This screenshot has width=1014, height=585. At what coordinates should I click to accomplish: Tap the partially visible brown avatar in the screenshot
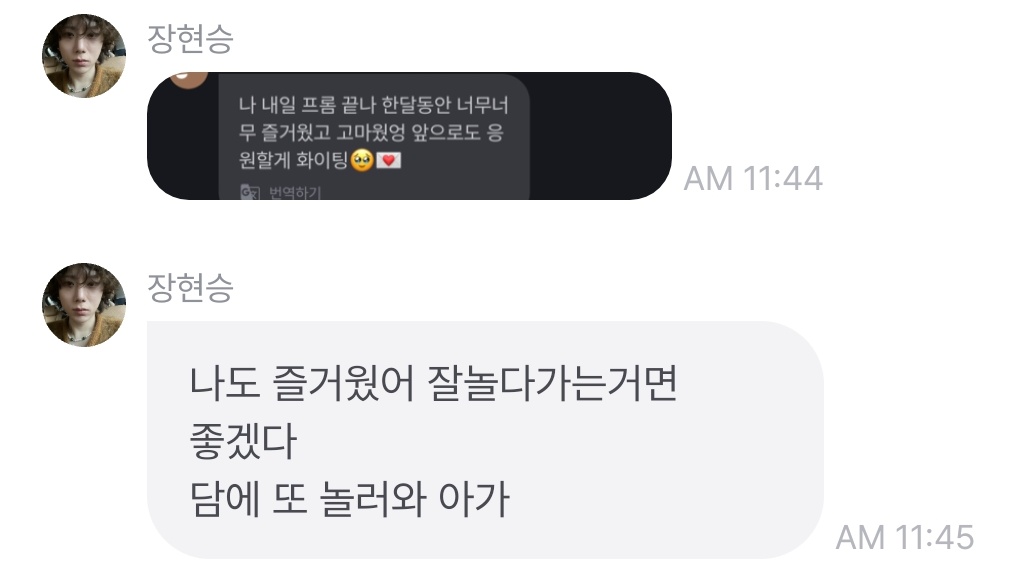click(x=189, y=80)
